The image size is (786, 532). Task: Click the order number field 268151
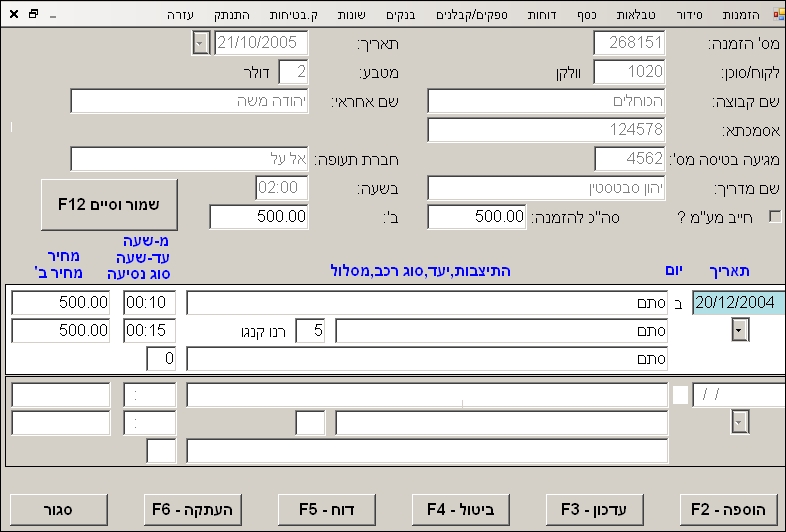tap(629, 43)
